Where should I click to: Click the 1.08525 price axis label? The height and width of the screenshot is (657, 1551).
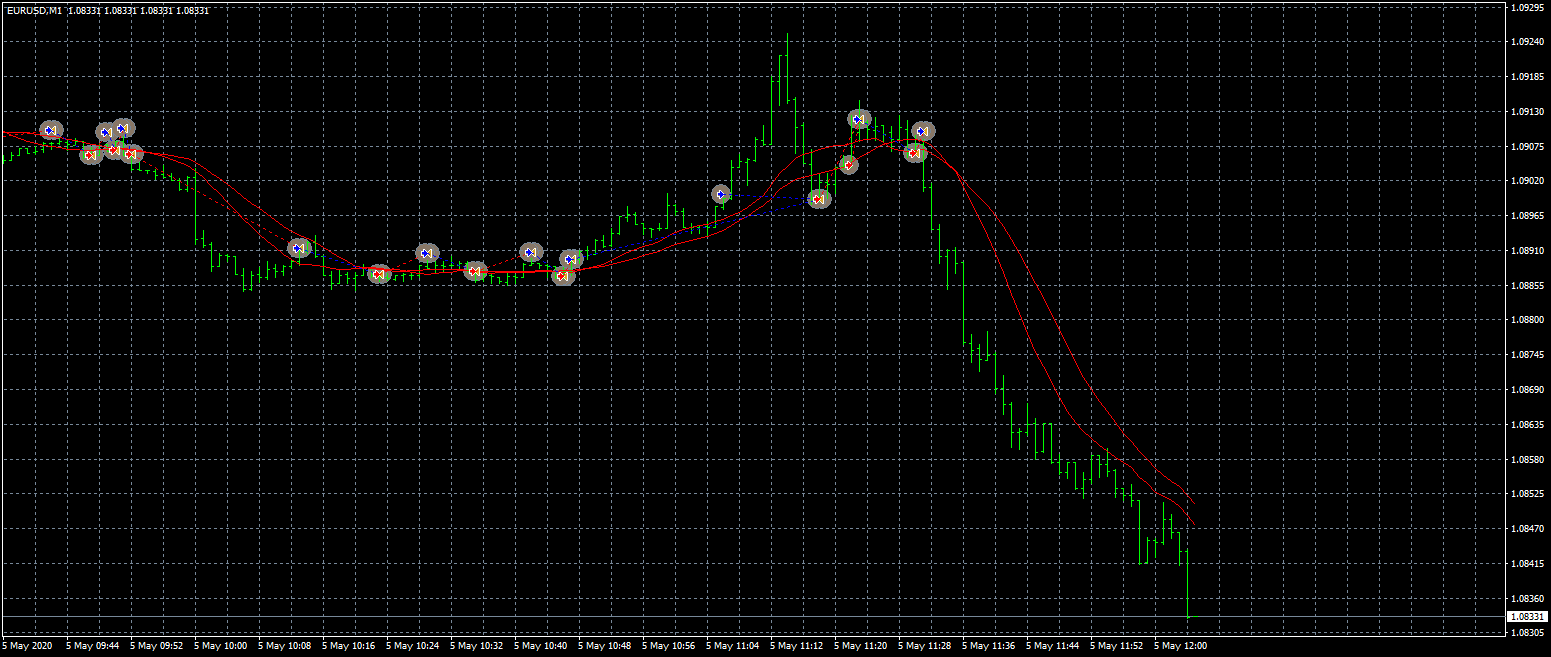1527,494
